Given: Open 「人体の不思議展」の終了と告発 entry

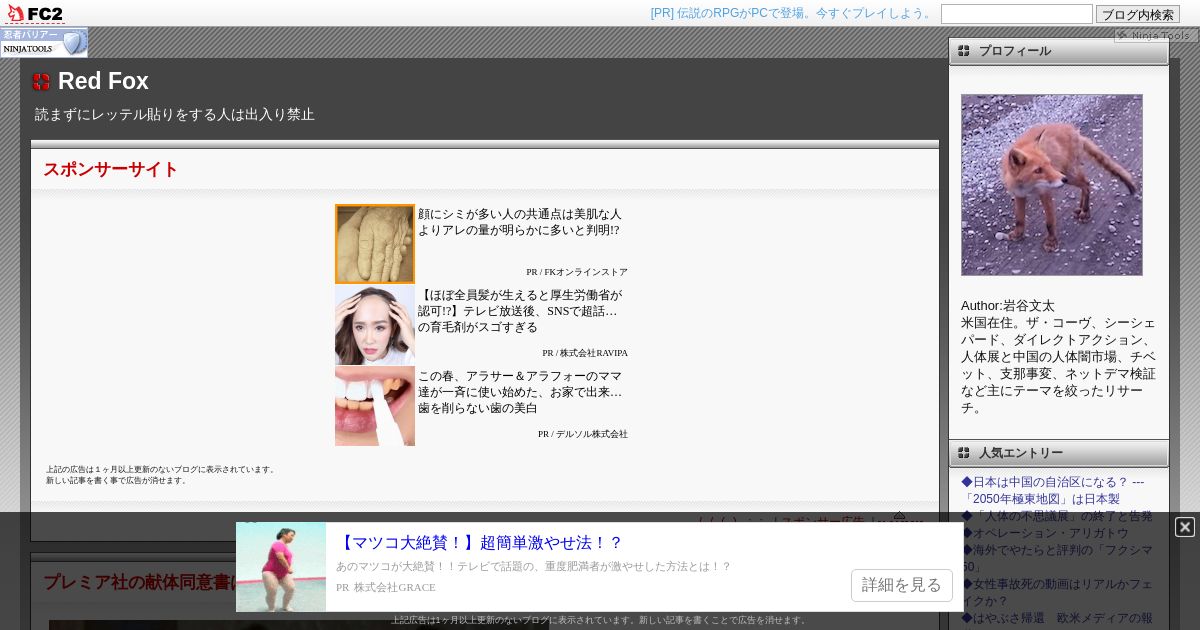Looking at the screenshot, I should point(1057,516).
